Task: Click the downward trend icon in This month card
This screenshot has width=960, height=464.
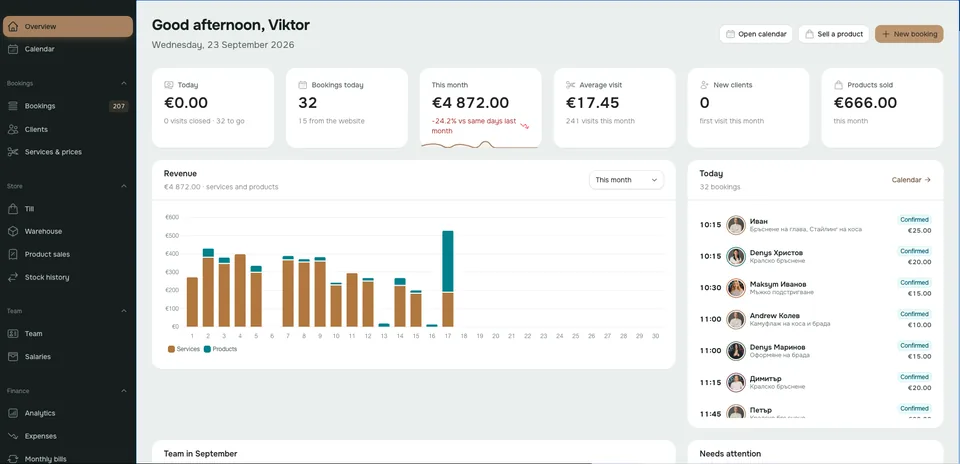Action: [525, 126]
